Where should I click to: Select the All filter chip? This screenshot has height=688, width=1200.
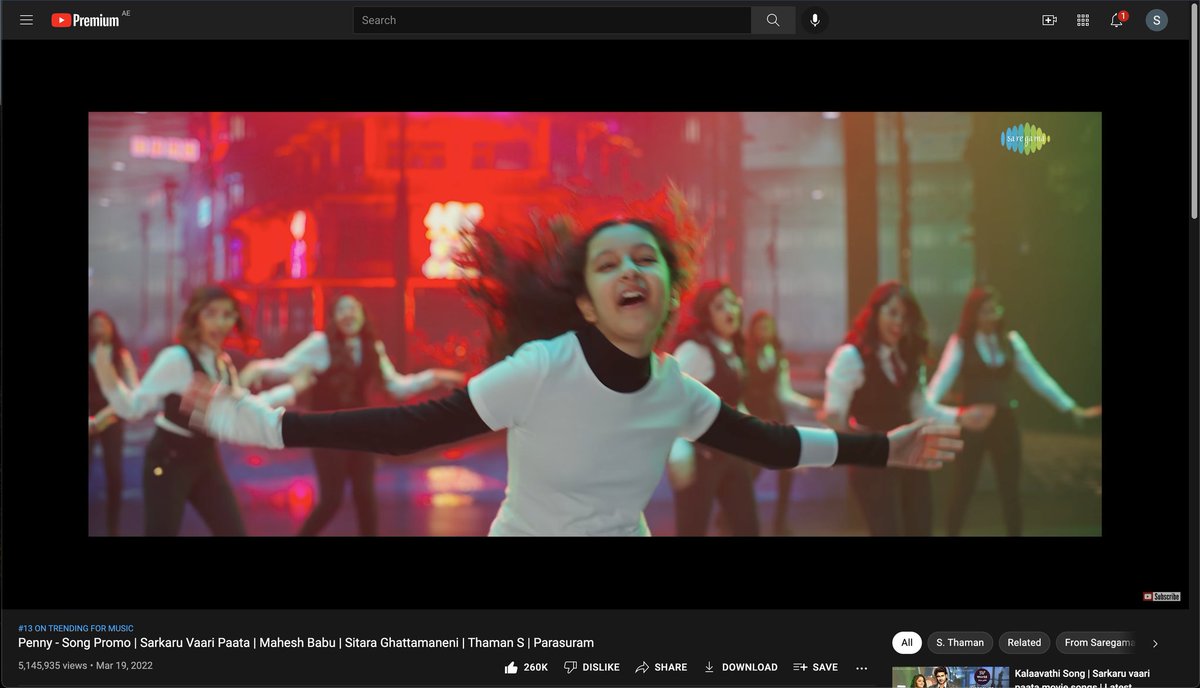[907, 643]
